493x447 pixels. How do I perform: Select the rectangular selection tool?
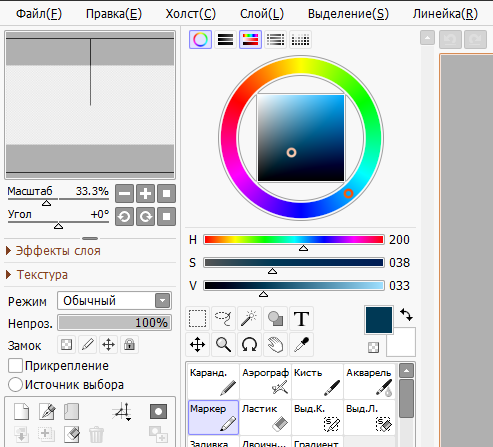coord(198,318)
